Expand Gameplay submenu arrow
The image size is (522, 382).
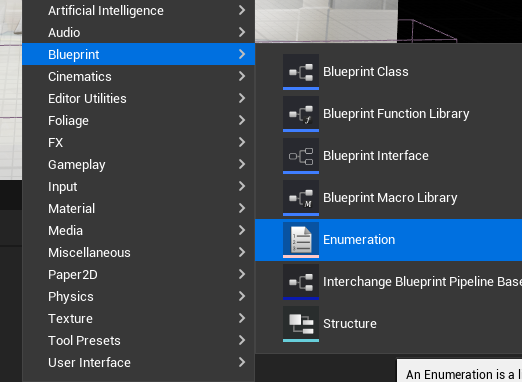[242, 164]
